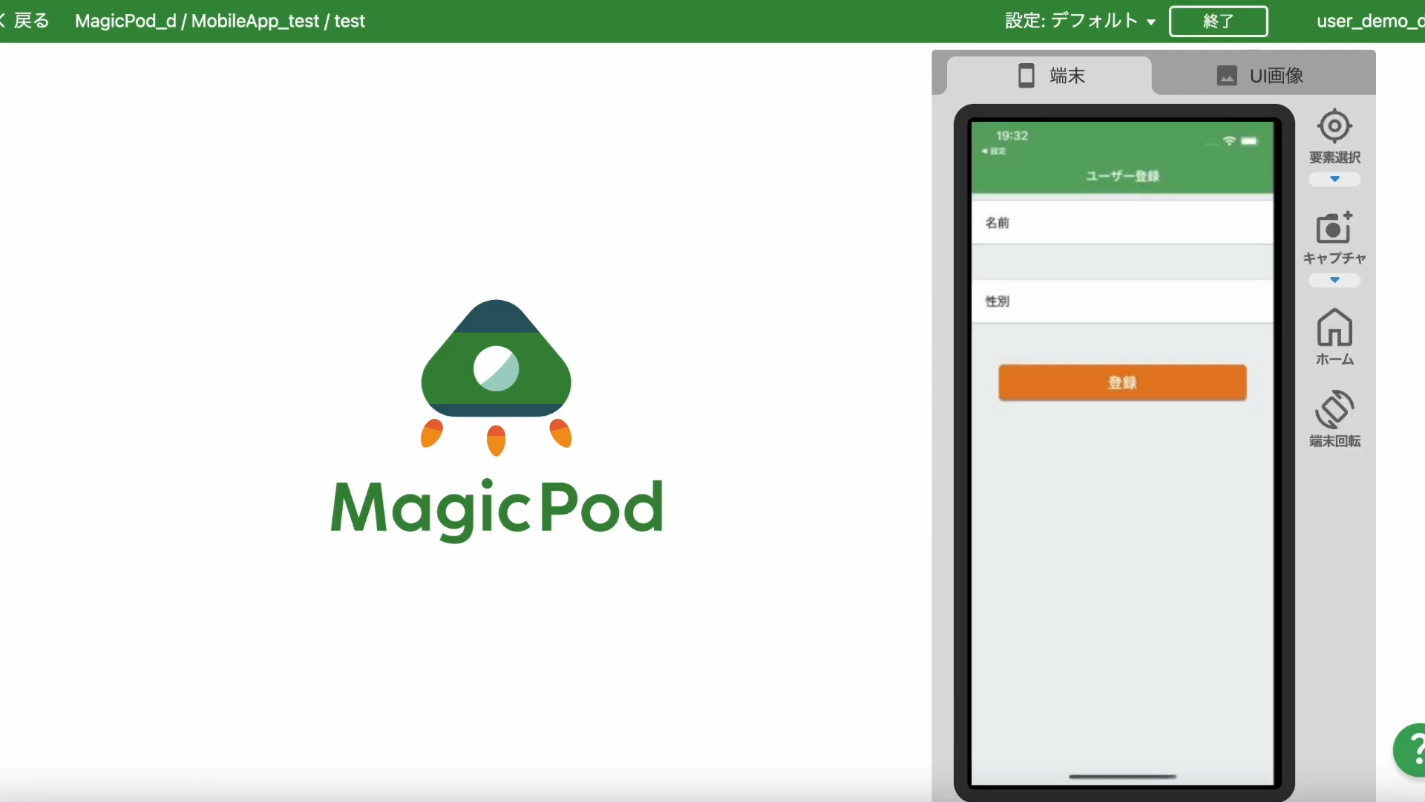The image size is (1425, 802).
Task: Go back with the 戻る link
Action: point(25,21)
